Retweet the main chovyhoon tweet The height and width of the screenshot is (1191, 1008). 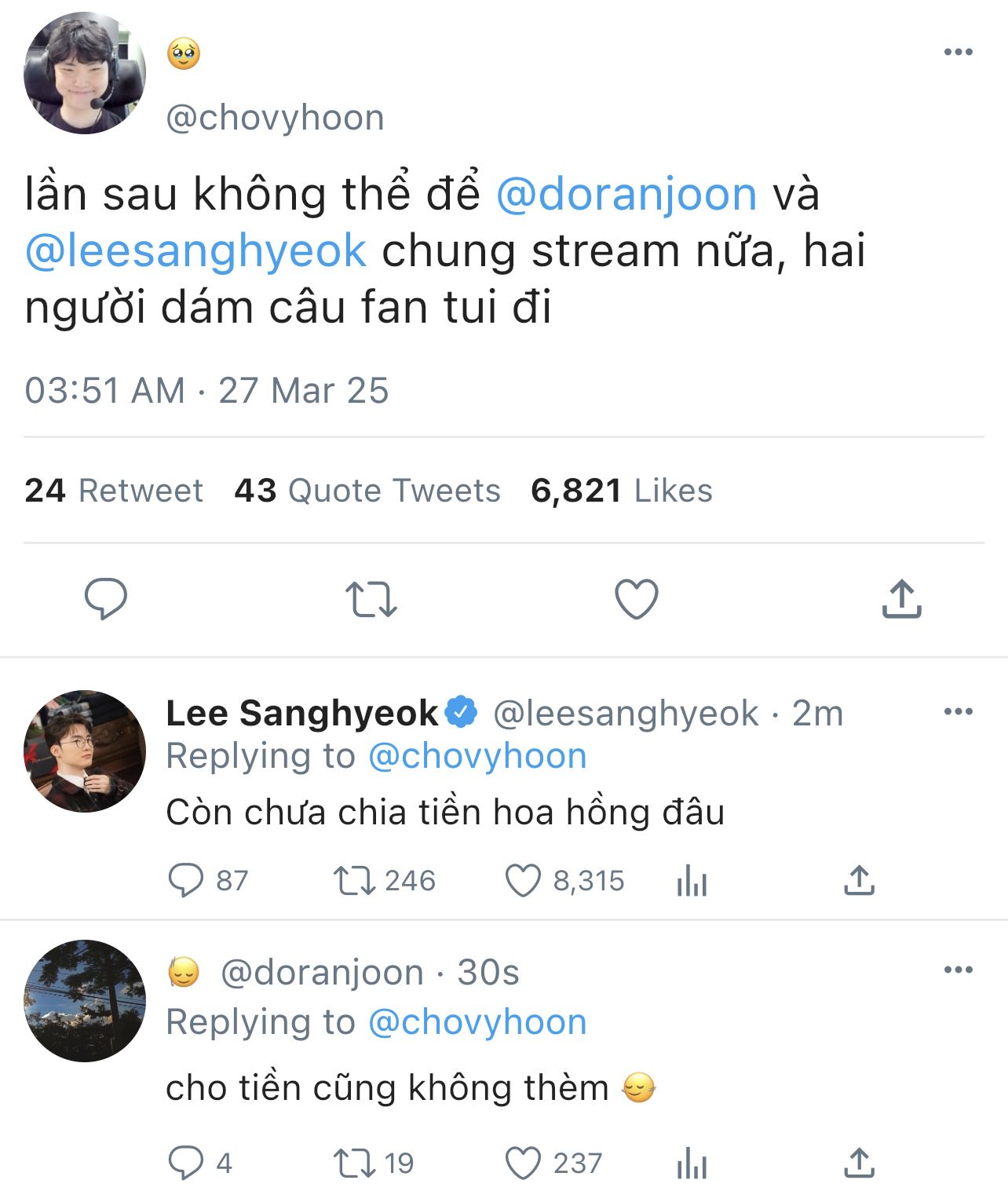pyautogui.click(x=371, y=600)
